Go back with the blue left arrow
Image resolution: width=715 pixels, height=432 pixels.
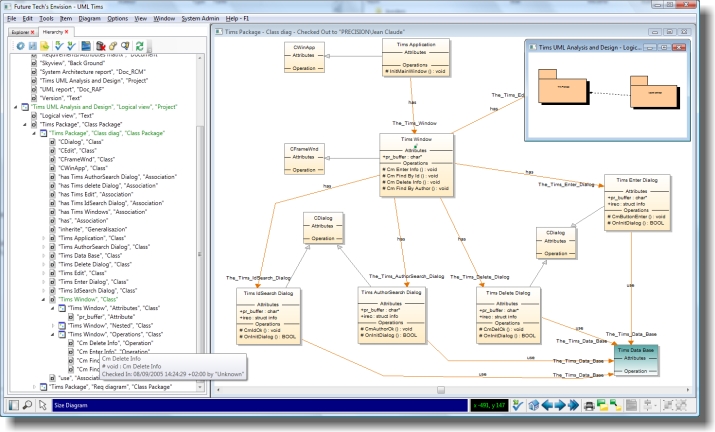pyautogui.click(x=547, y=405)
